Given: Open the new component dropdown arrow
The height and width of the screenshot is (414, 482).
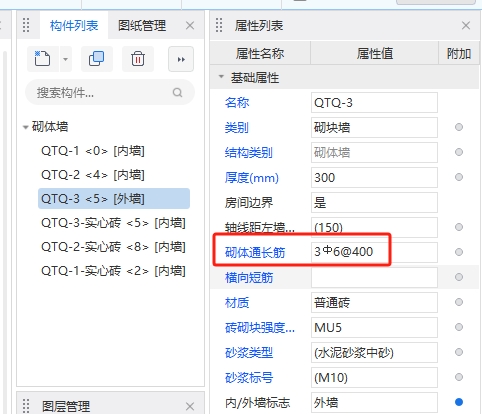Looking at the screenshot, I should pyautogui.click(x=66, y=59).
